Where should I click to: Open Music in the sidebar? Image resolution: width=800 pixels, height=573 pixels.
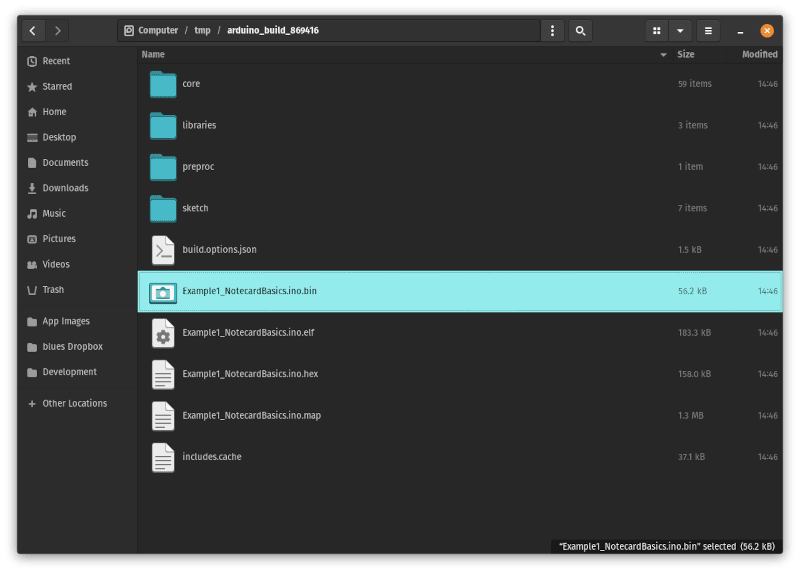point(77,213)
